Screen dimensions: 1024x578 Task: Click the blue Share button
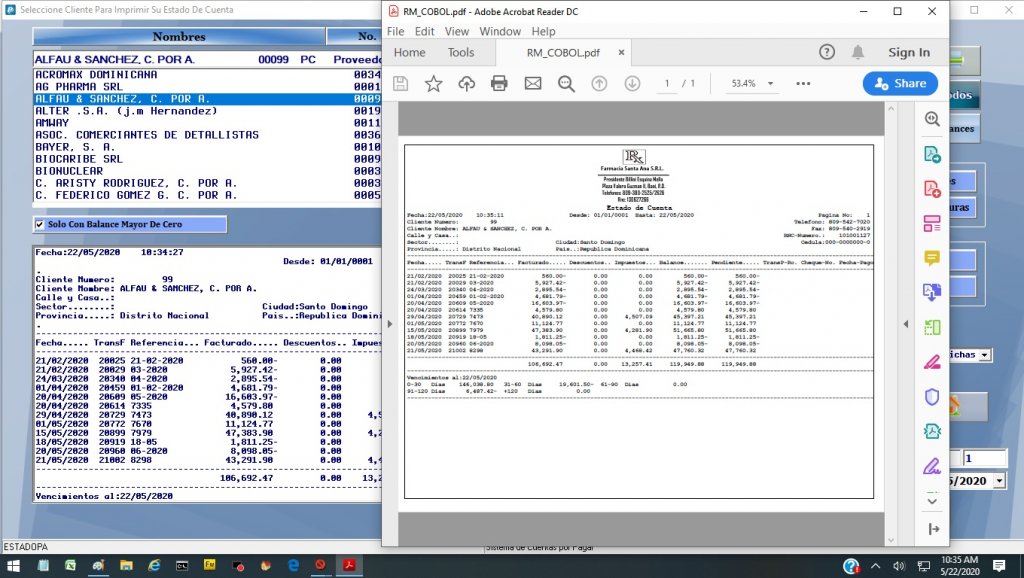[x=900, y=84]
